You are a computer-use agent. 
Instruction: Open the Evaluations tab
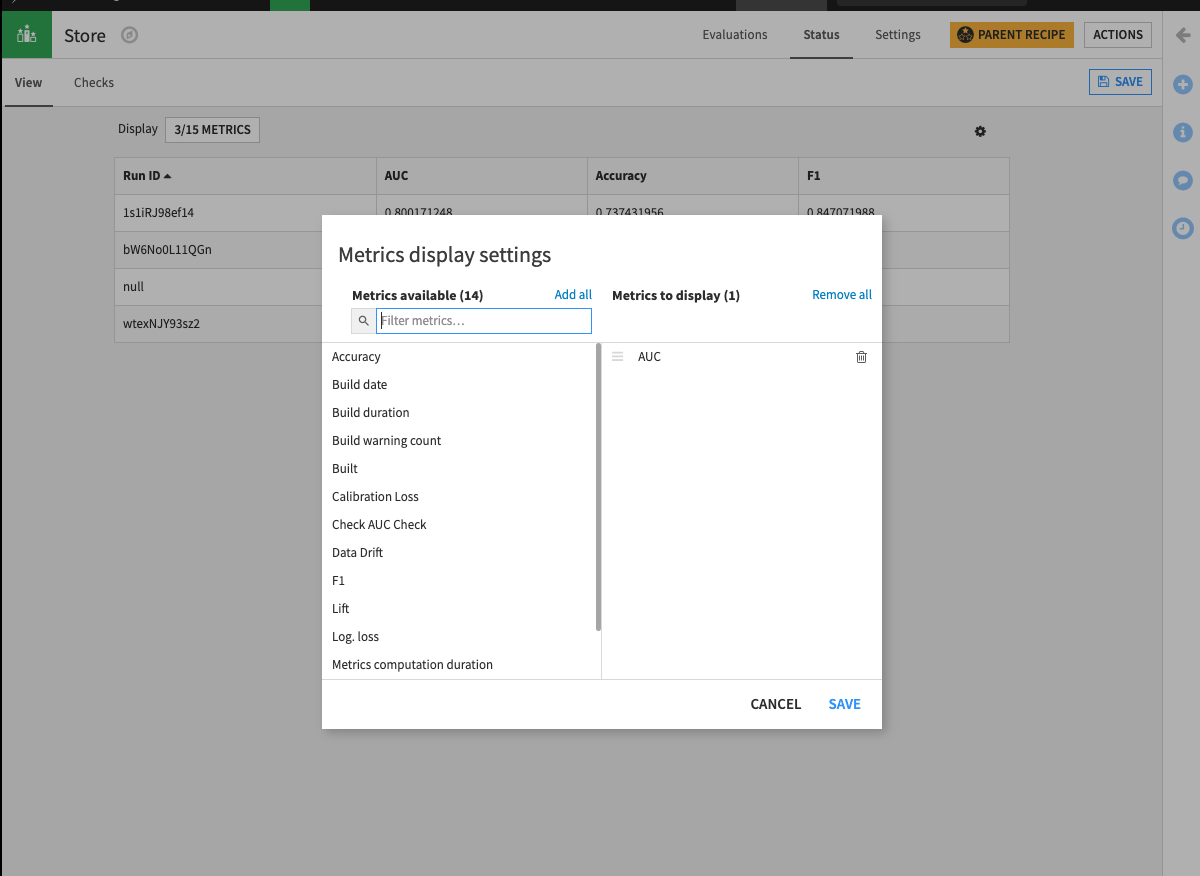[x=735, y=35]
